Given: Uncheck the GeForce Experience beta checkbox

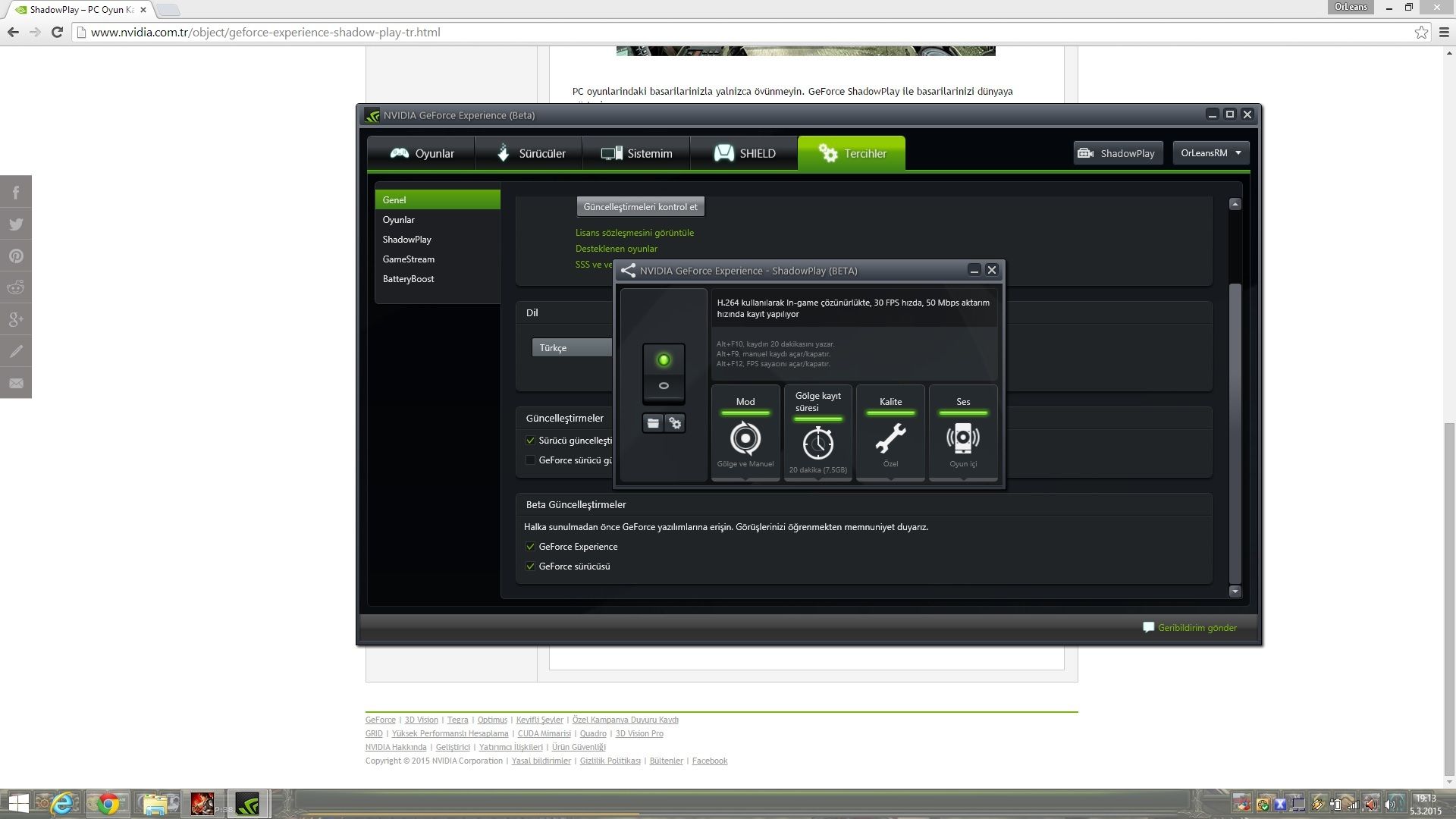Looking at the screenshot, I should 530,547.
